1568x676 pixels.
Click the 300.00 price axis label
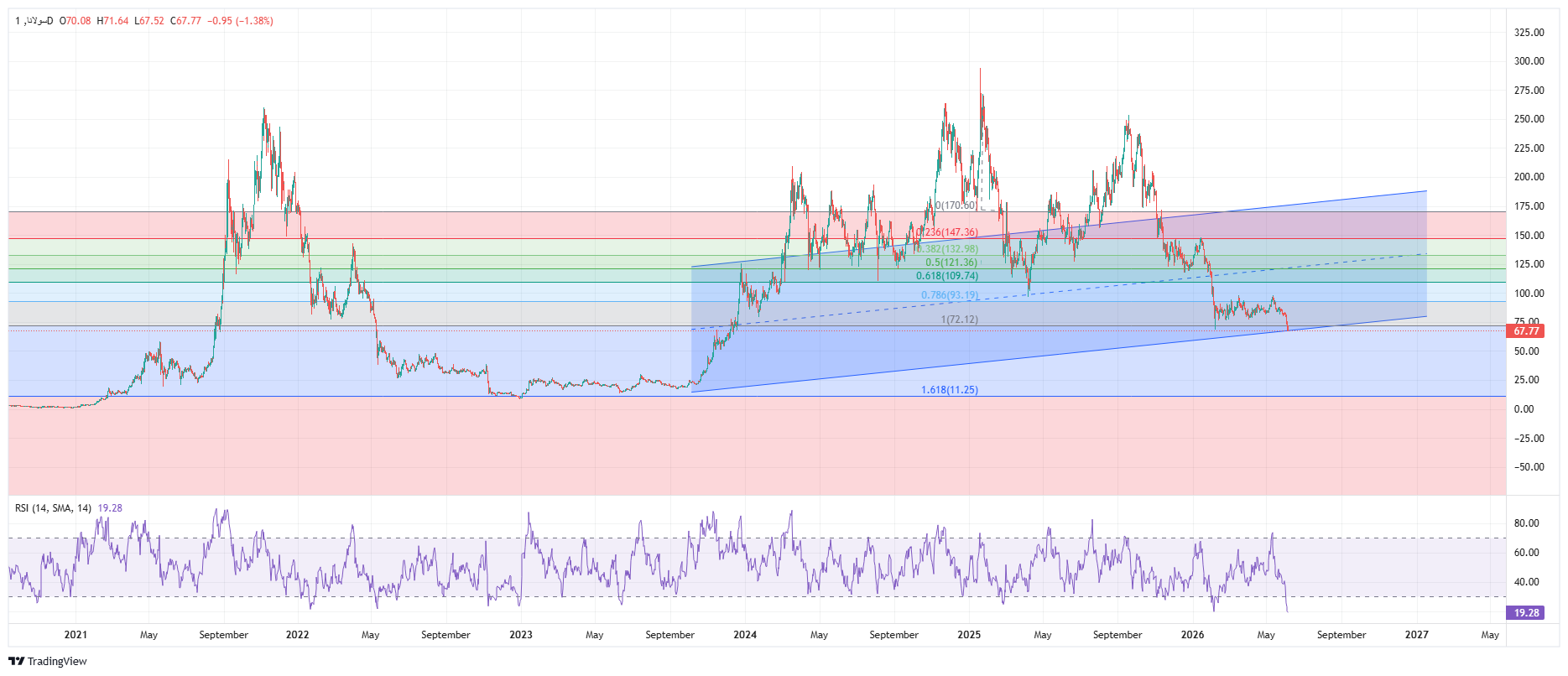tap(1529, 61)
